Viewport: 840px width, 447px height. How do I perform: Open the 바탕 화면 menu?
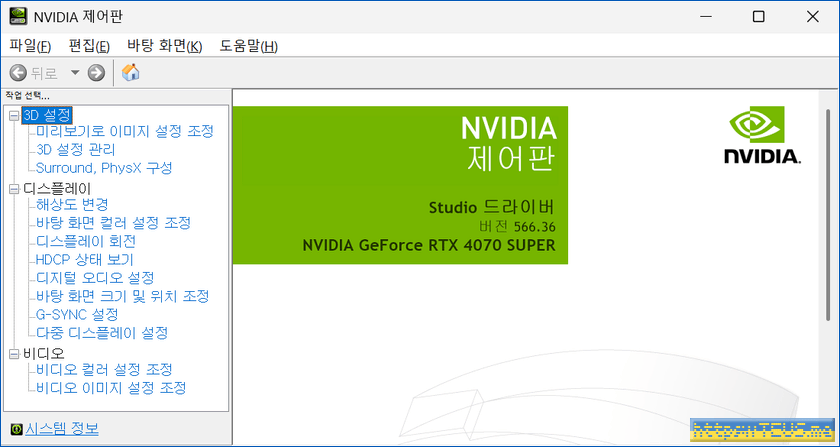click(x=164, y=46)
